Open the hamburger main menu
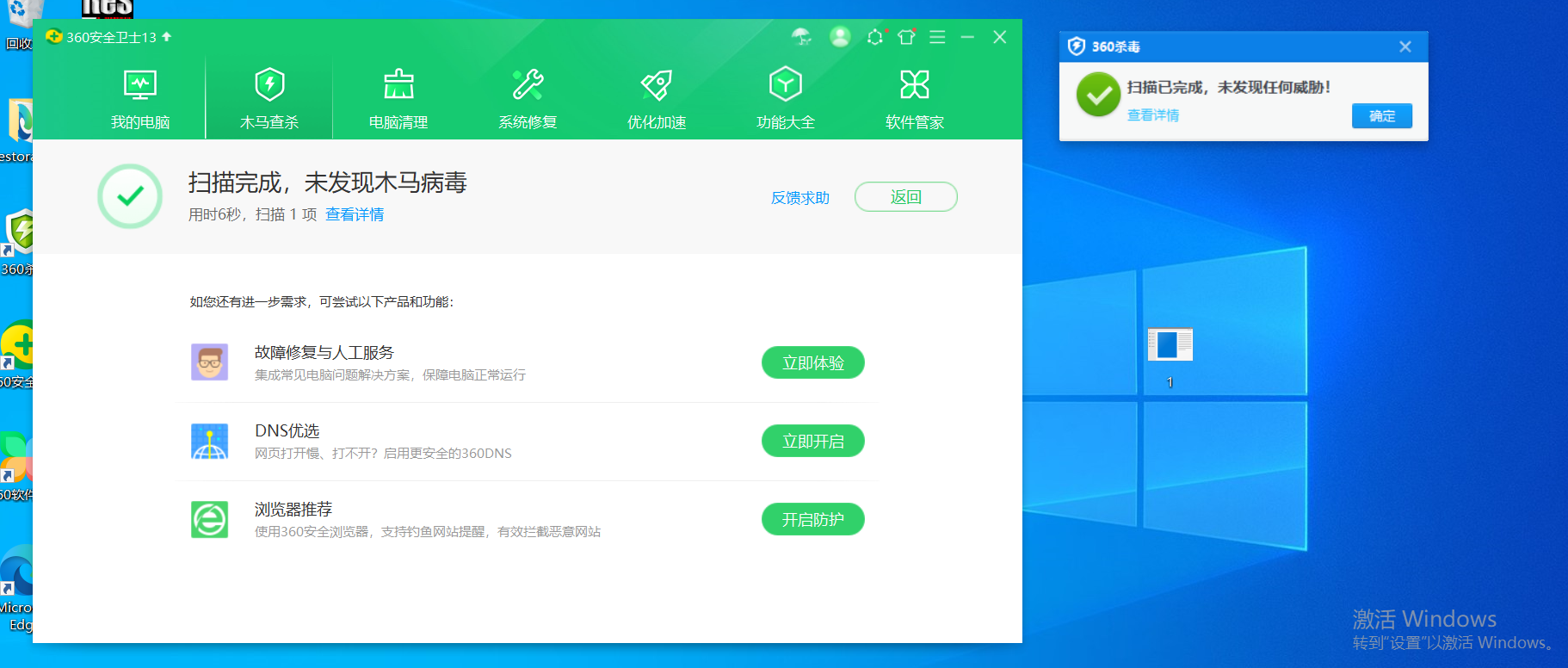The width and height of the screenshot is (1568, 668). [x=937, y=37]
